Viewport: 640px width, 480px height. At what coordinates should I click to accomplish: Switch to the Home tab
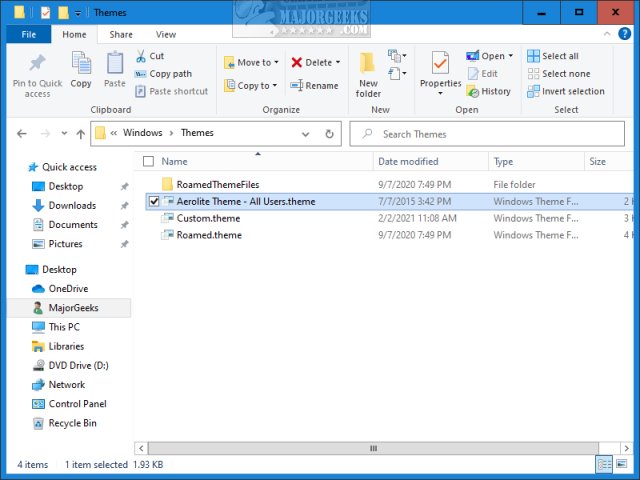click(74, 34)
